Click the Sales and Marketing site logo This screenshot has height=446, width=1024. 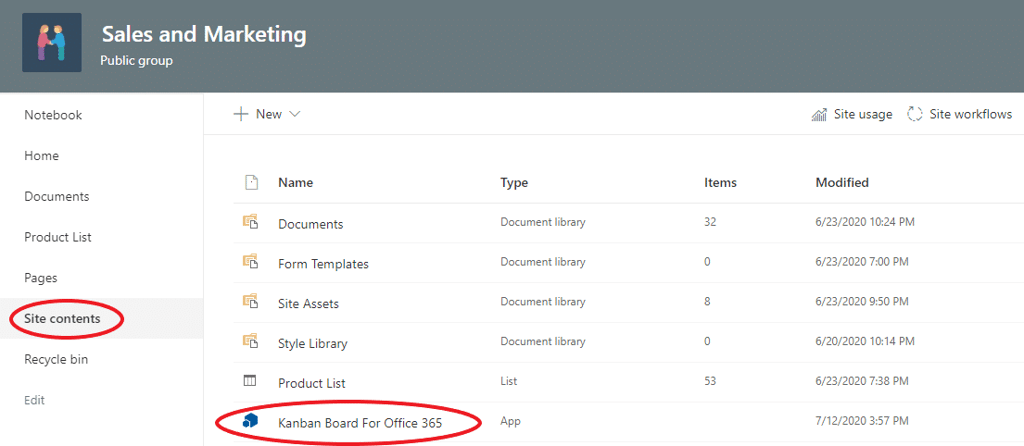click(52, 42)
